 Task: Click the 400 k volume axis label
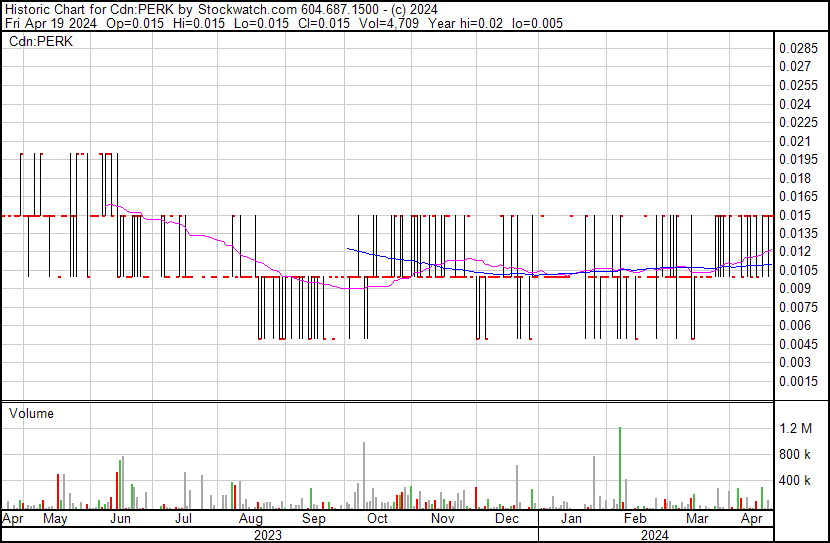pyautogui.click(x=796, y=481)
